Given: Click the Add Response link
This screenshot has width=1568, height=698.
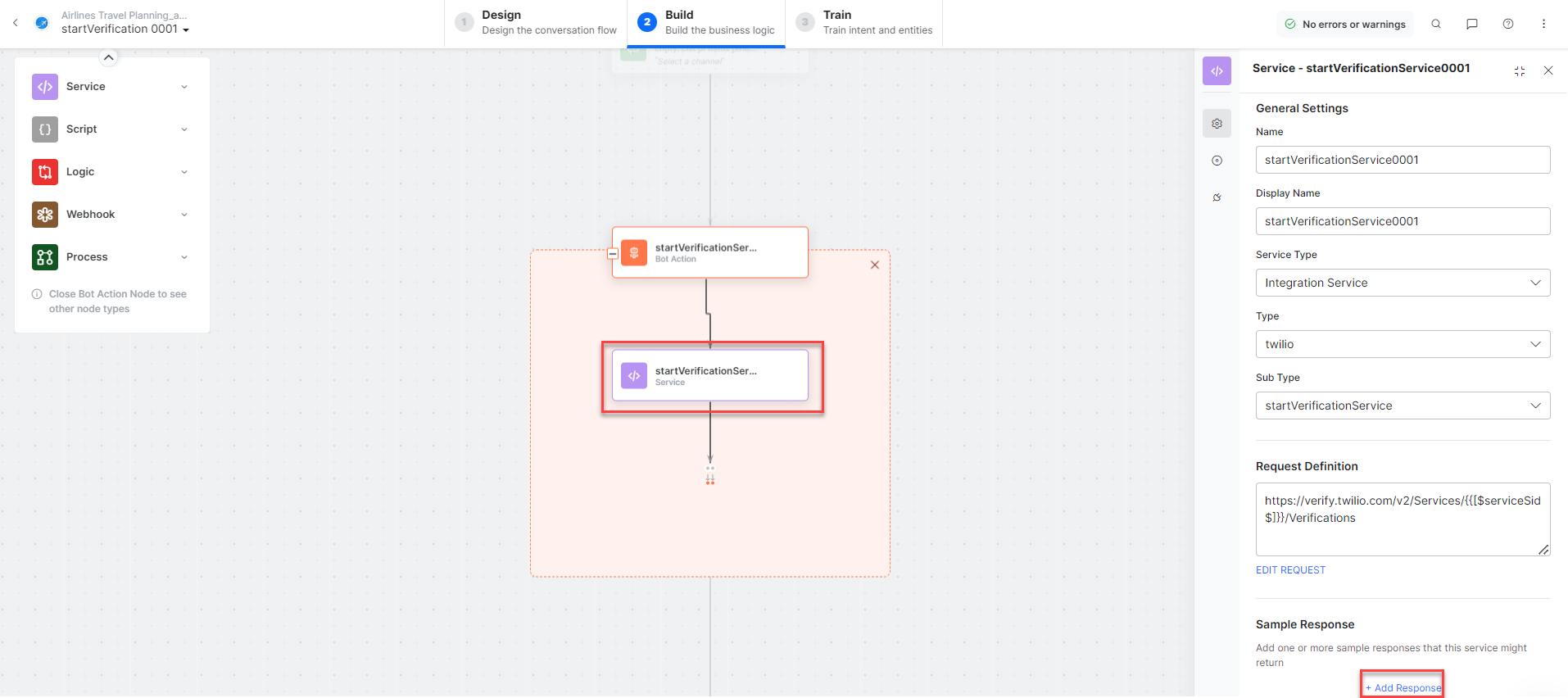Looking at the screenshot, I should (x=1403, y=687).
